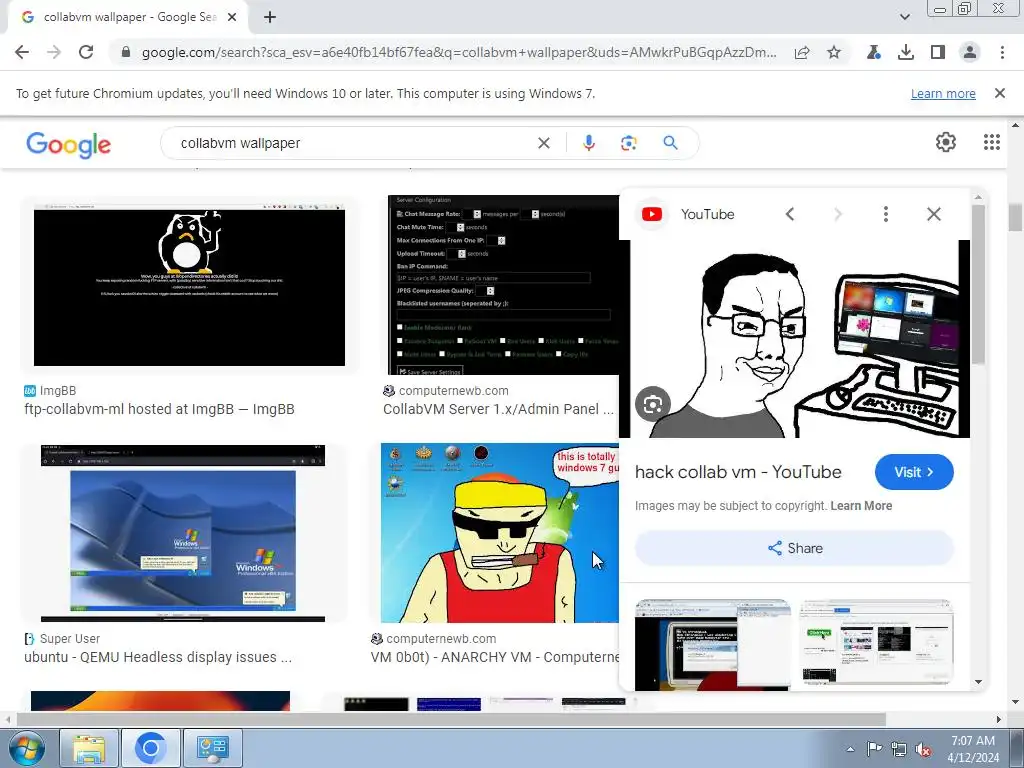Click ubuntu - QEMU Headless display issues title
1024x768 pixels.
(x=158, y=657)
